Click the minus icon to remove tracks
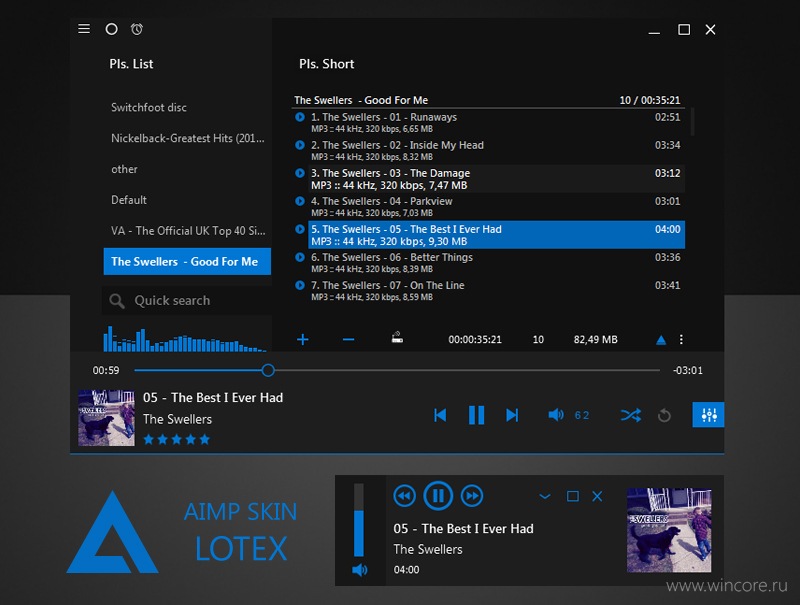Image resolution: width=800 pixels, height=605 pixels. (x=348, y=339)
